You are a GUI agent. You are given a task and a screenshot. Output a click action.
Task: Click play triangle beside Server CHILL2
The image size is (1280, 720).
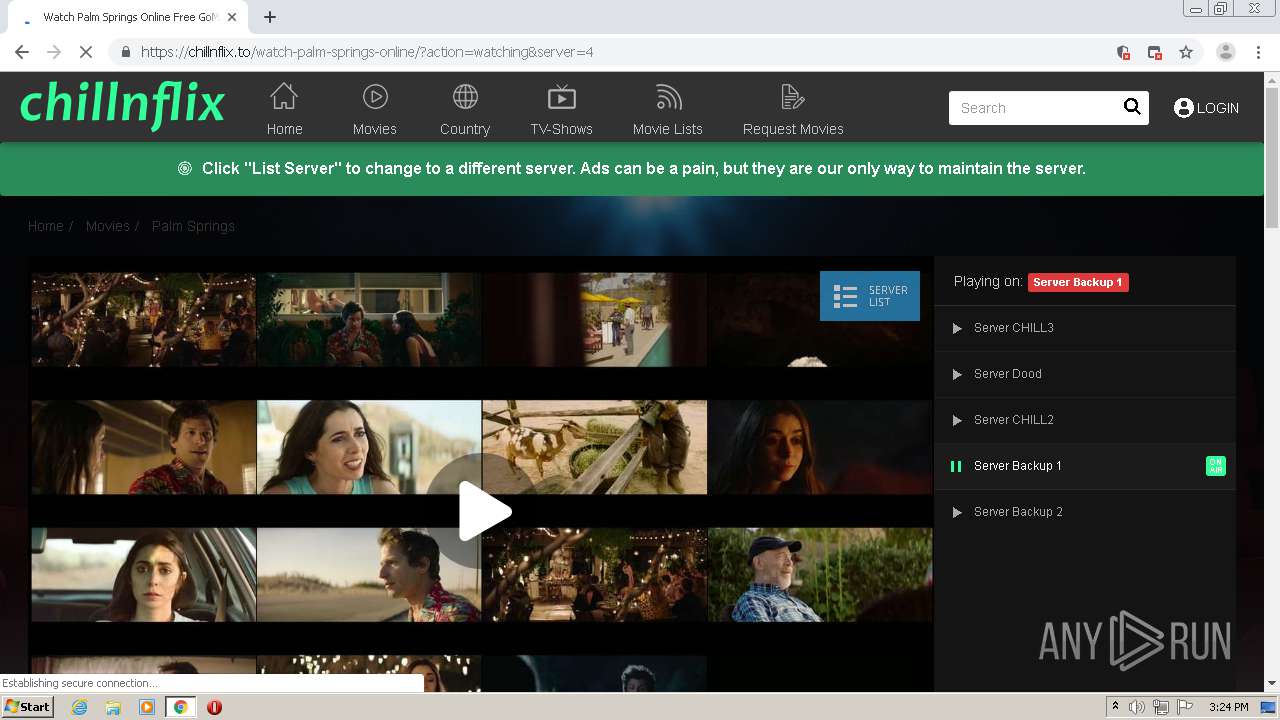pyautogui.click(x=957, y=420)
